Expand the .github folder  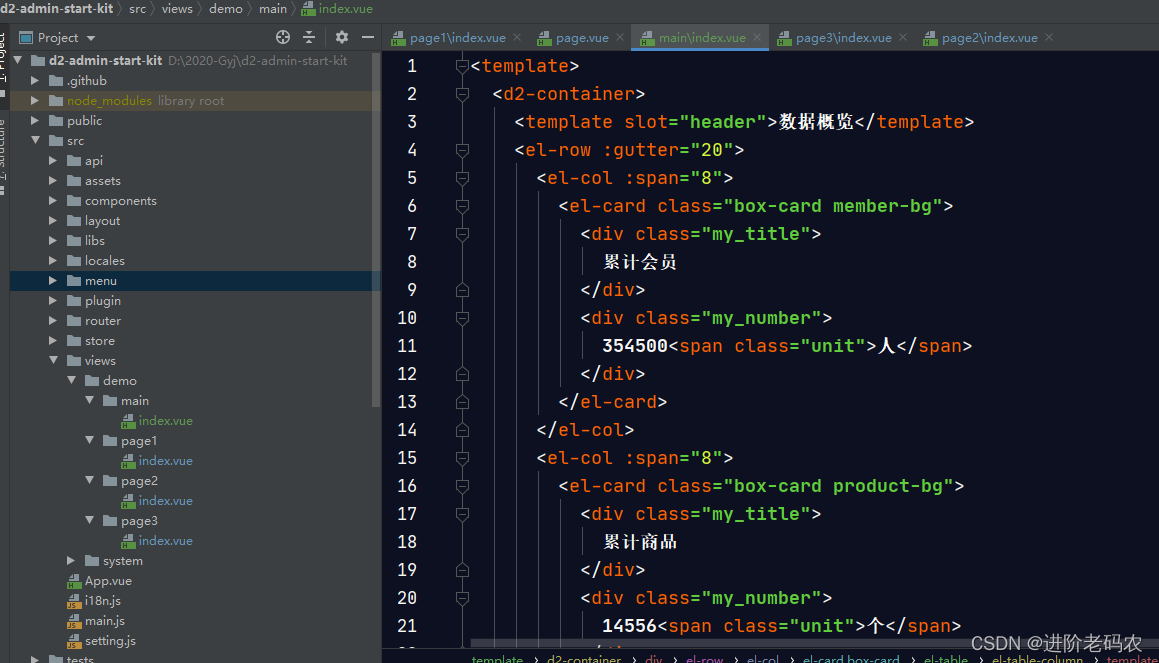coord(35,80)
